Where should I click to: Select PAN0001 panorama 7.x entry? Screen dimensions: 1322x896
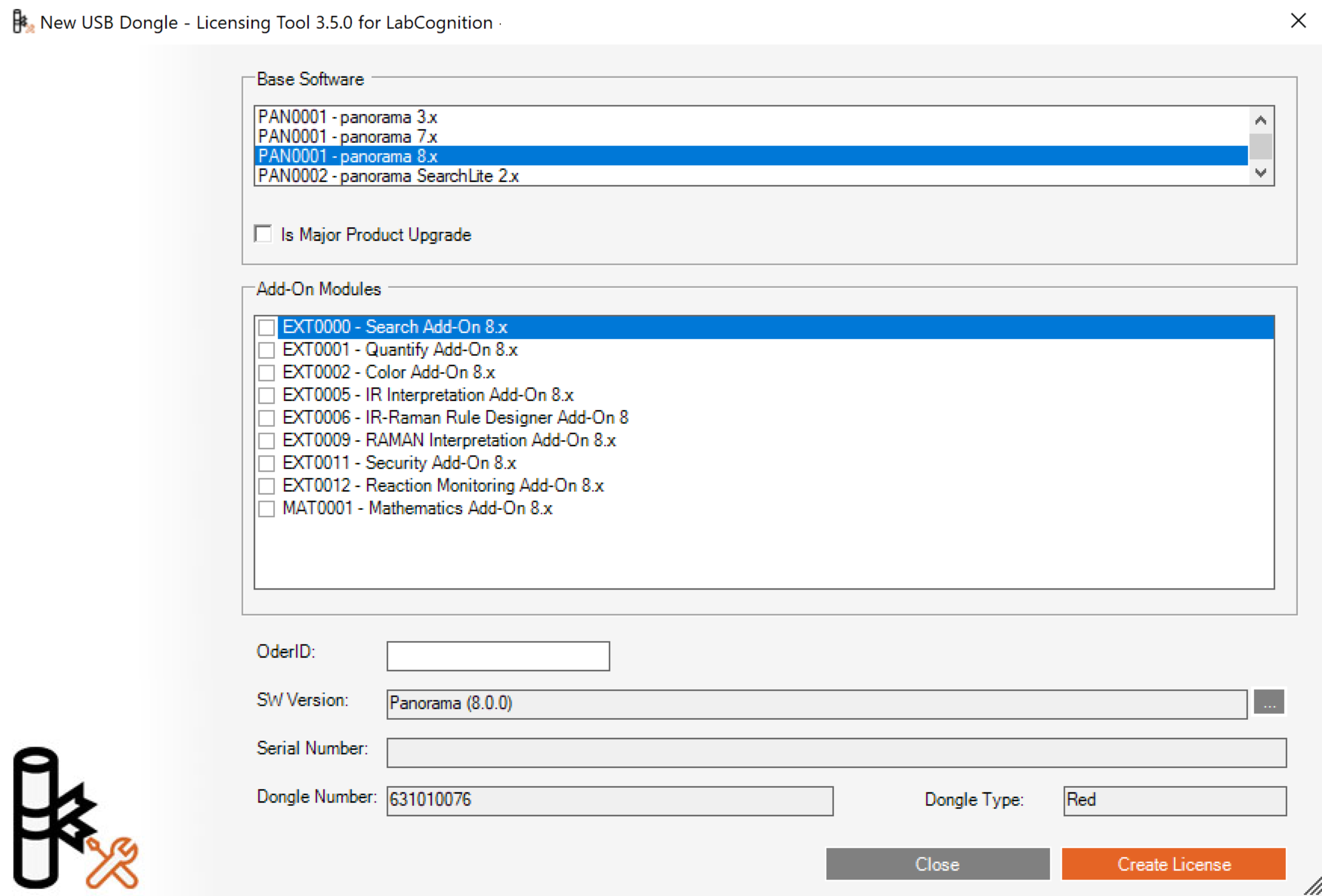tap(347, 137)
